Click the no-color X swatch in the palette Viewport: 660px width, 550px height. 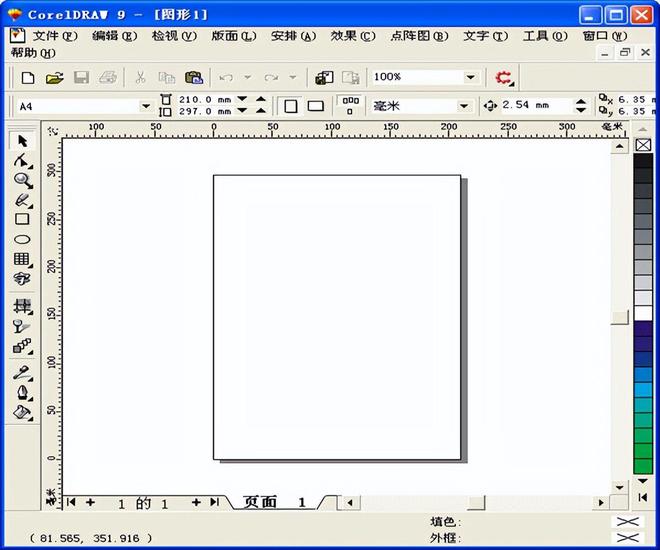click(643, 145)
